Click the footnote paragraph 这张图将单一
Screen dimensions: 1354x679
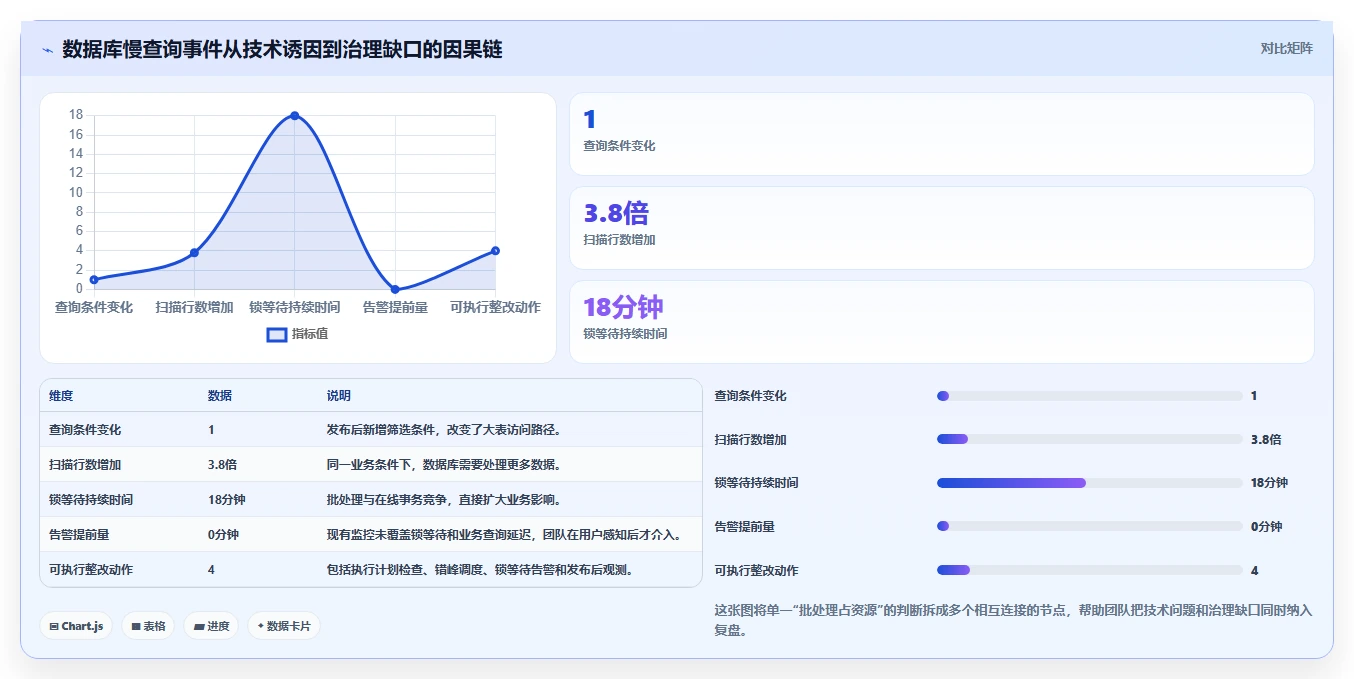click(x=1013, y=620)
